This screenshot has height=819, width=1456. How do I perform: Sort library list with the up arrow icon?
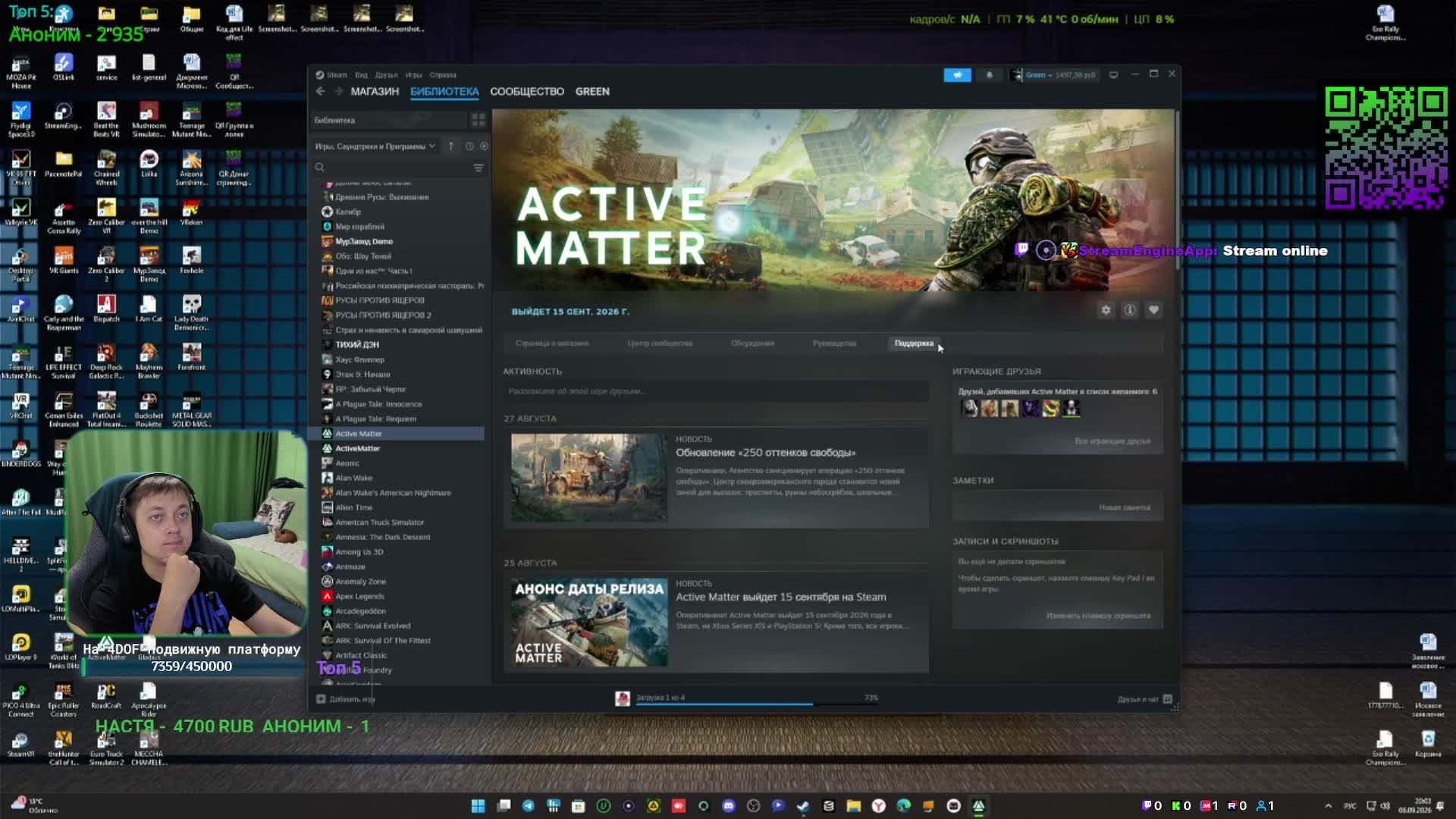click(450, 146)
